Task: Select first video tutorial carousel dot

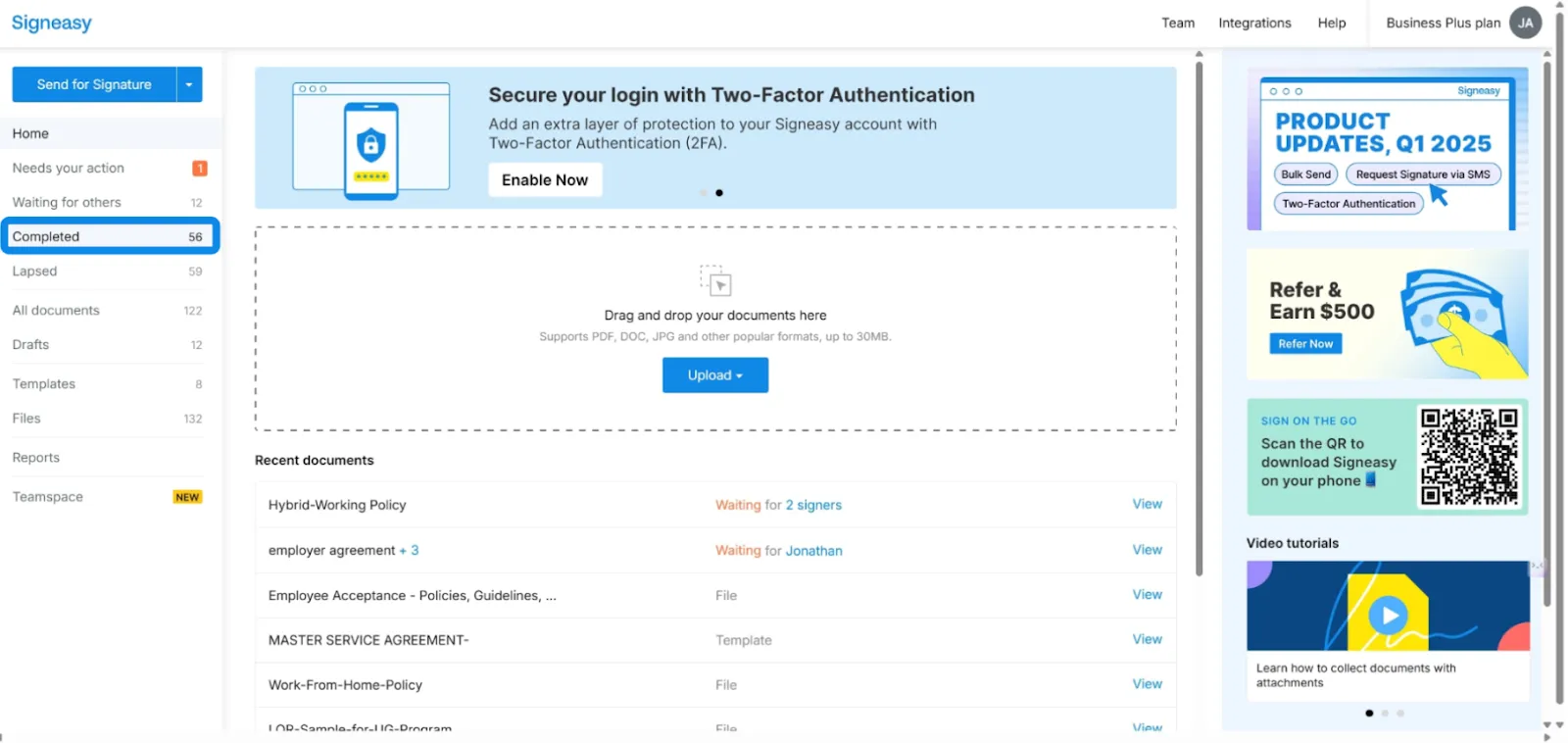Action: [x=1369, y=714]
